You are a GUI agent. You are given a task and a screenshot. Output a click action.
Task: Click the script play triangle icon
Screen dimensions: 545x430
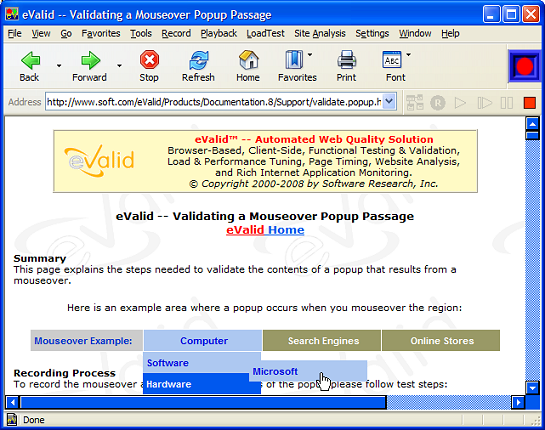point(460,103)
